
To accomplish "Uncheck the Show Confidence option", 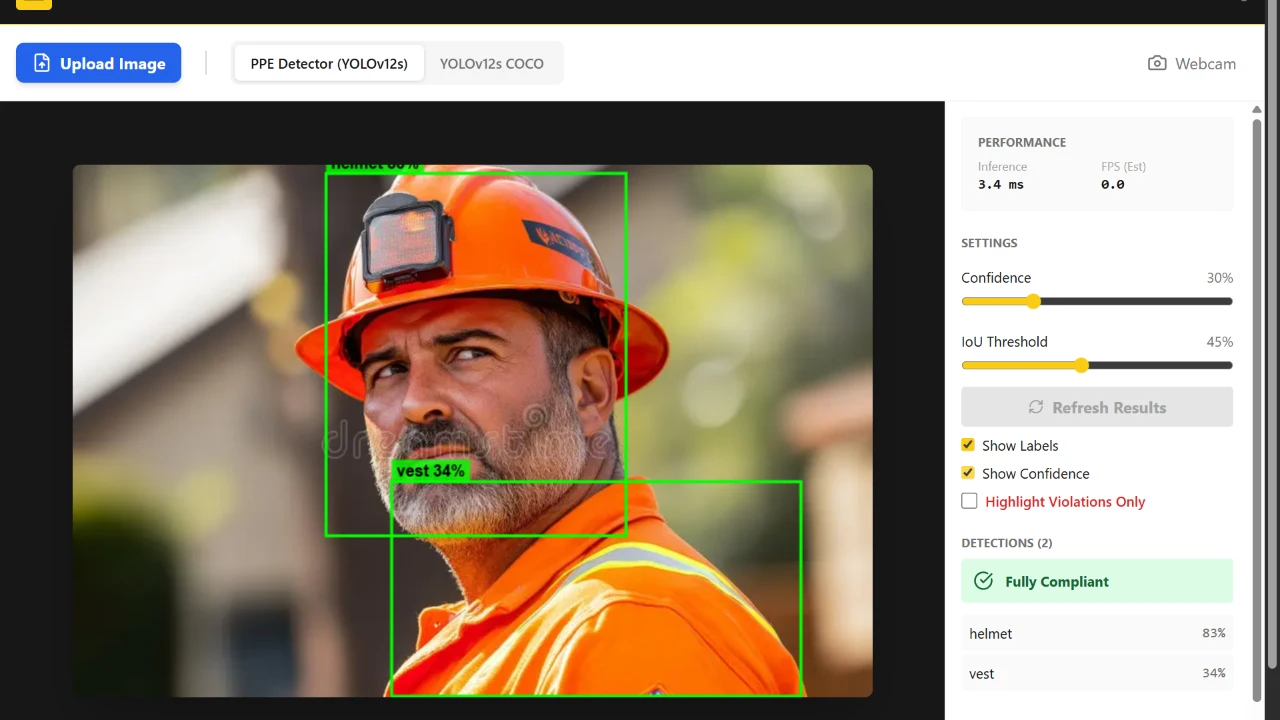I will (967, 472).
